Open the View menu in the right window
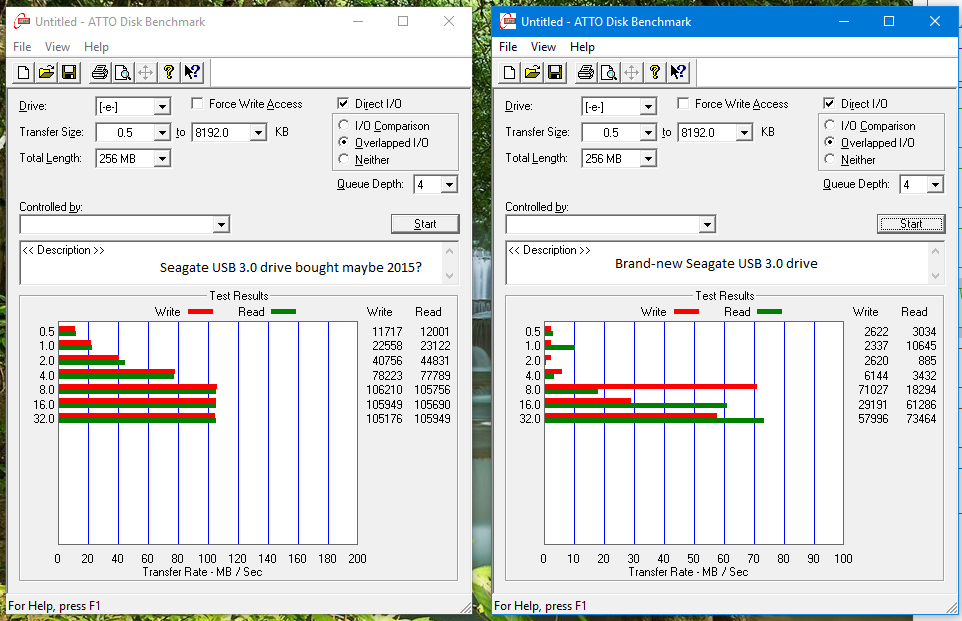Viewport: 962px width, 621px height. tap(543, 46)
